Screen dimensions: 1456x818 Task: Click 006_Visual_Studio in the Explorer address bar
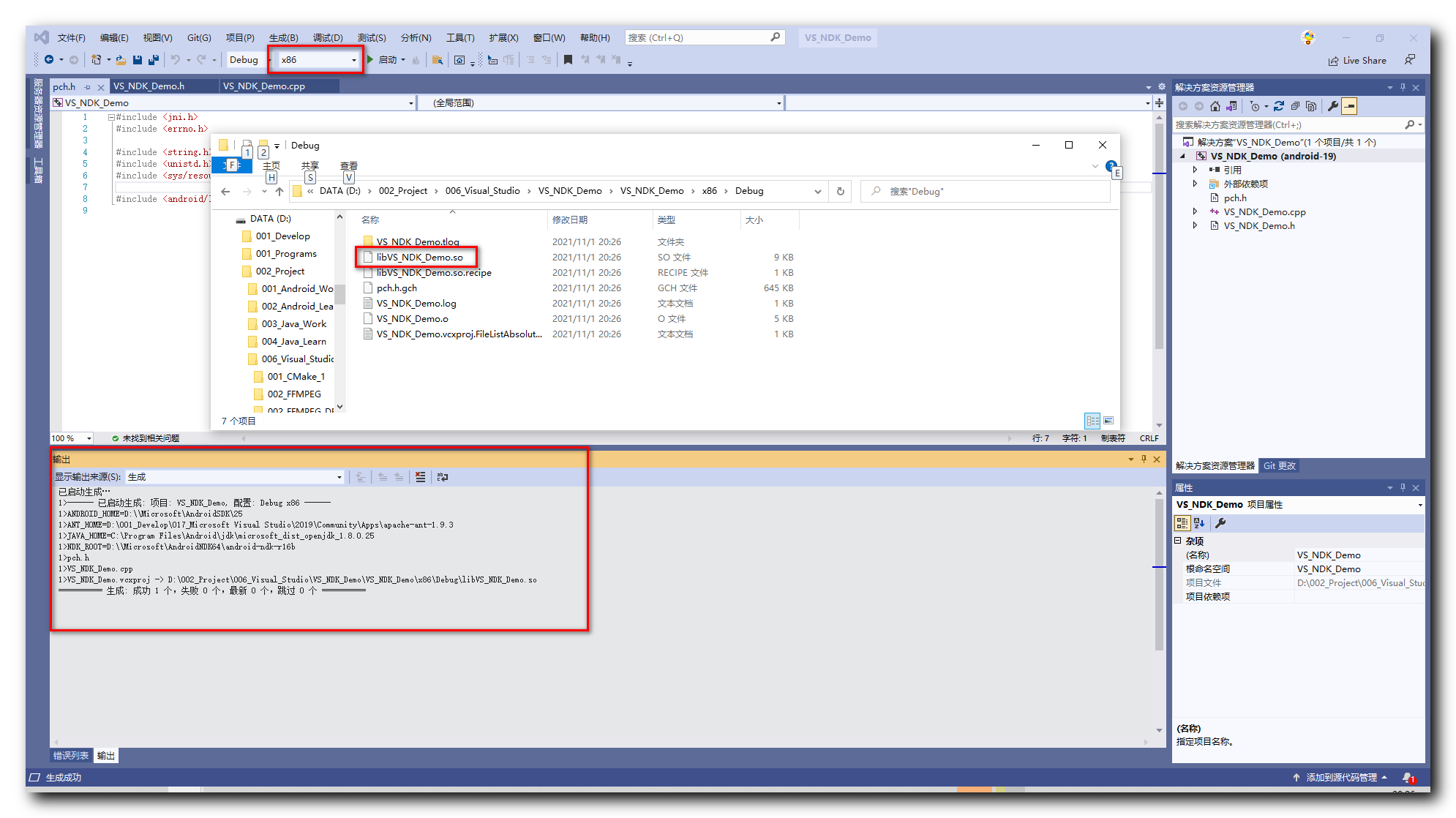482,191
